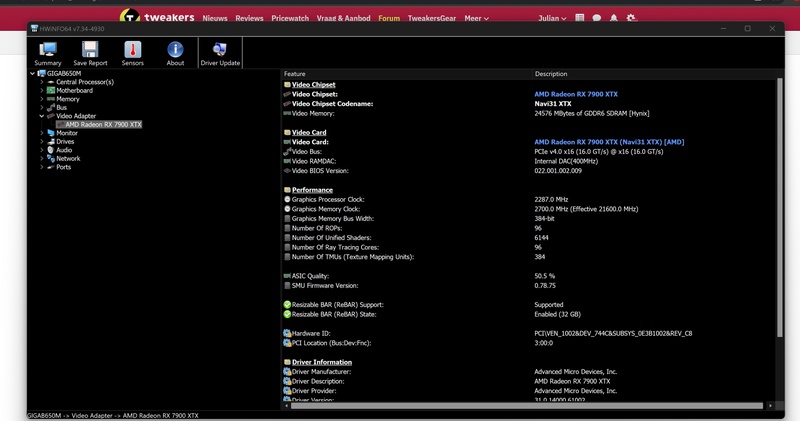Image resolution: width=800 pixels, height=421 pixels.
Task: Expand the Drives tree node
Action: pos(42,141)
